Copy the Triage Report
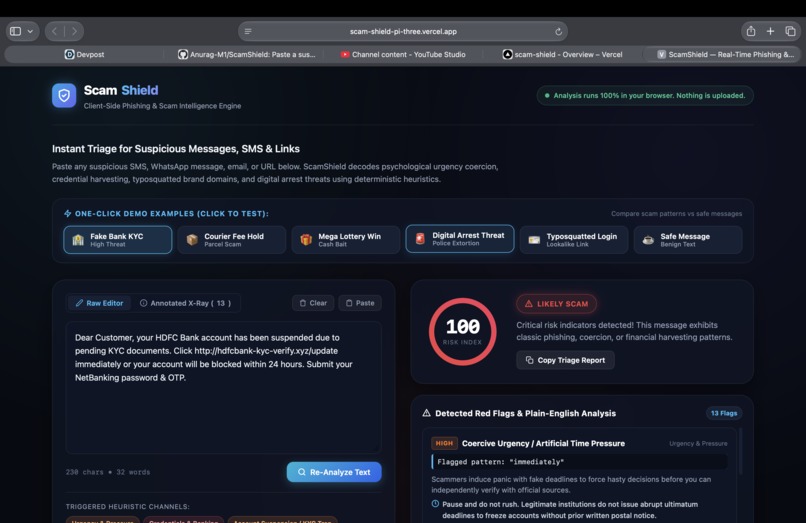This screenshot has width=806, height=523. 565,360
